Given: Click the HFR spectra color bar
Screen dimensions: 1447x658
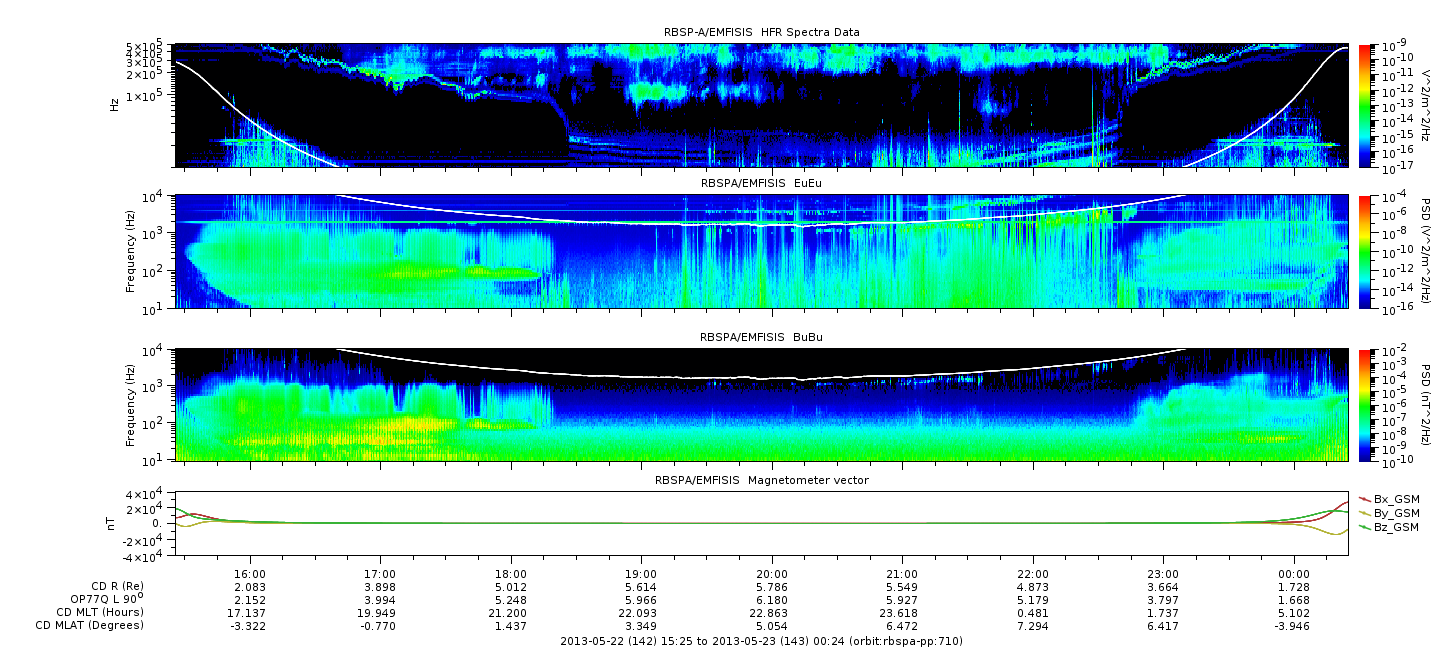Looking at the screenshot, I should (x=1365, y=104).
